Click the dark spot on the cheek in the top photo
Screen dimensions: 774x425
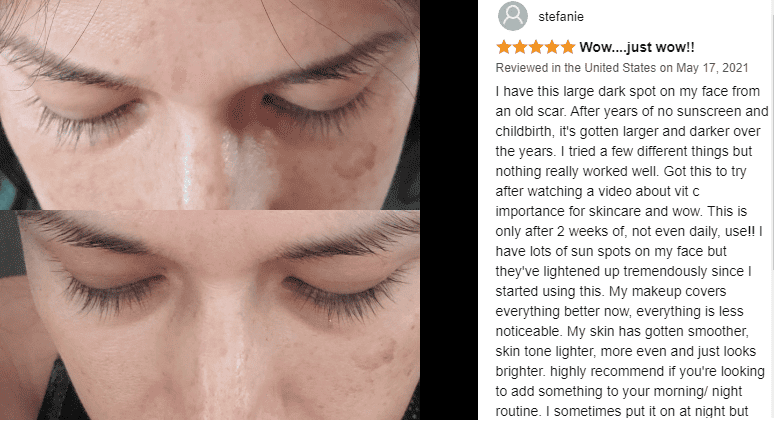pos(356,160)
